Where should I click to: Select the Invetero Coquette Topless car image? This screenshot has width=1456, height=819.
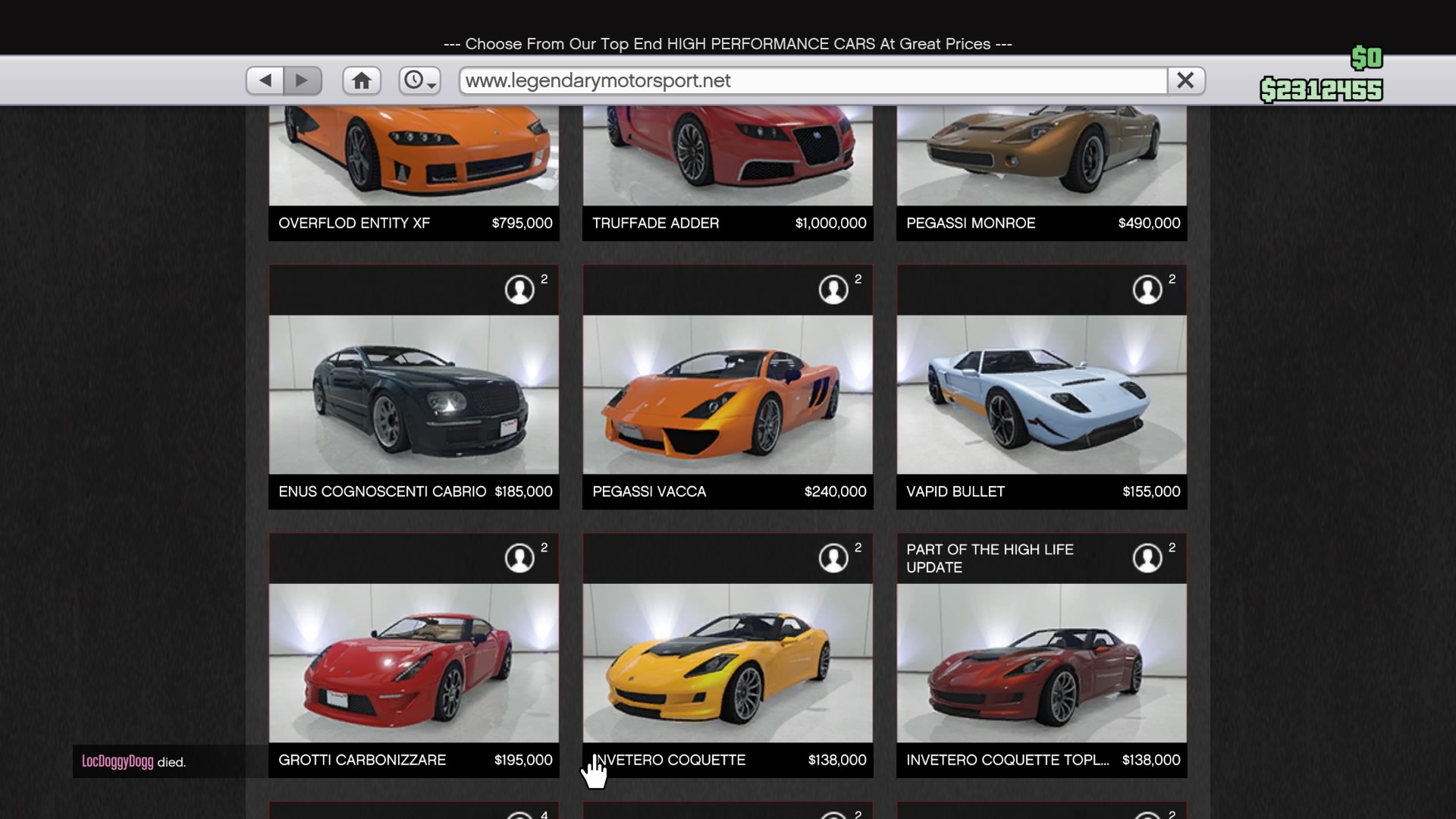point(1042,663)
